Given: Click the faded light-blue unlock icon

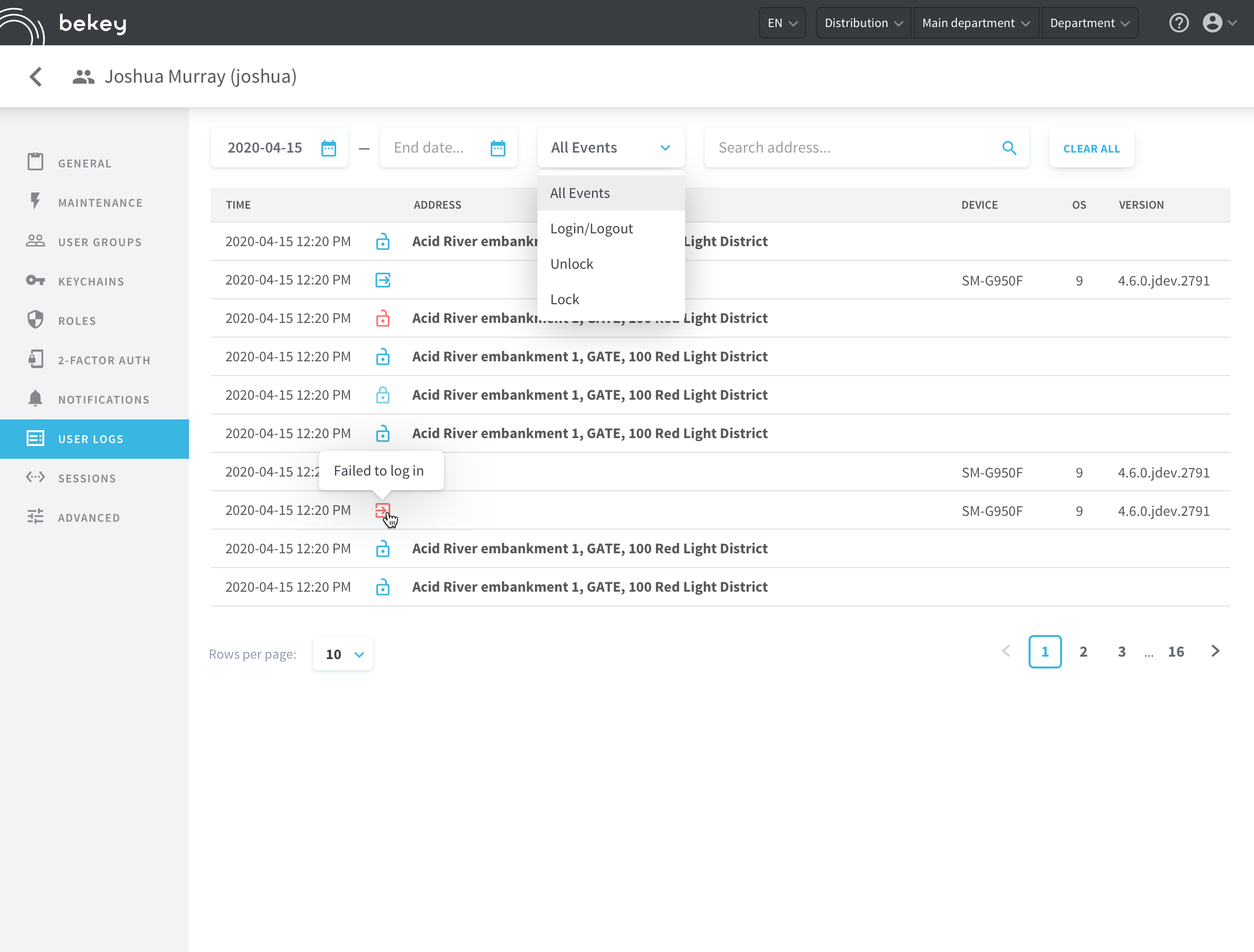Looking at the screenshot, I should (383, 395).
